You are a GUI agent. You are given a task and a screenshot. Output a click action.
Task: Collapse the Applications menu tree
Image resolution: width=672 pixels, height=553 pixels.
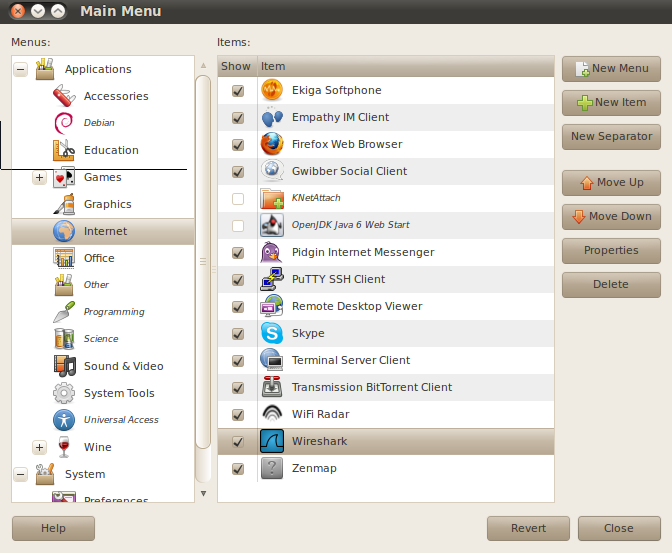[21, 70]
